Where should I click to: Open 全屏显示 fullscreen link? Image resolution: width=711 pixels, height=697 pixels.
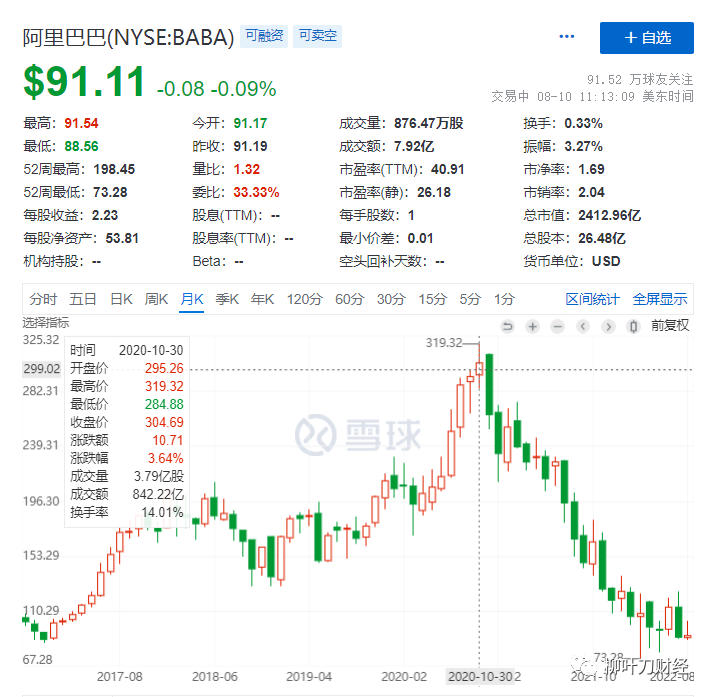660,299
